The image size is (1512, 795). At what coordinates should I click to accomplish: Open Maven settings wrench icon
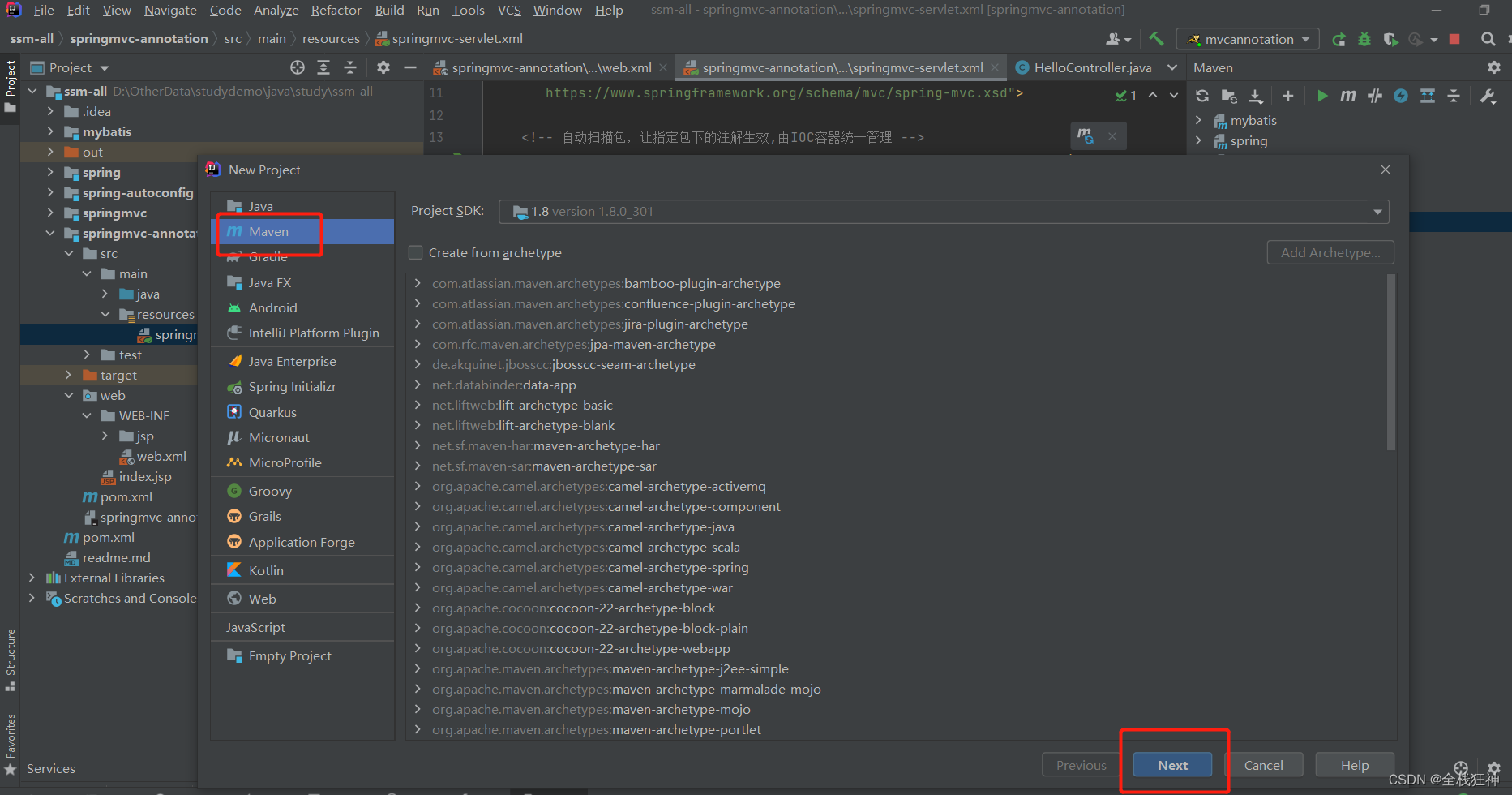[1488, 96]
